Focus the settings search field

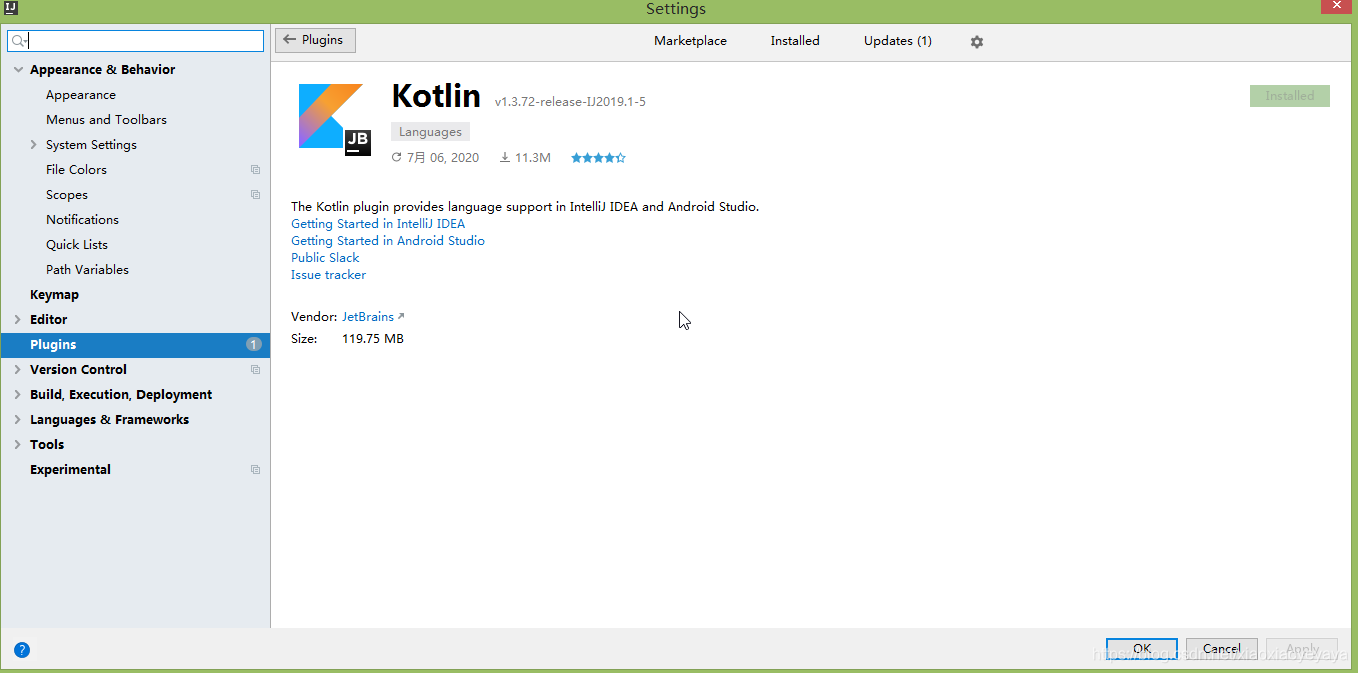(136, 41)
